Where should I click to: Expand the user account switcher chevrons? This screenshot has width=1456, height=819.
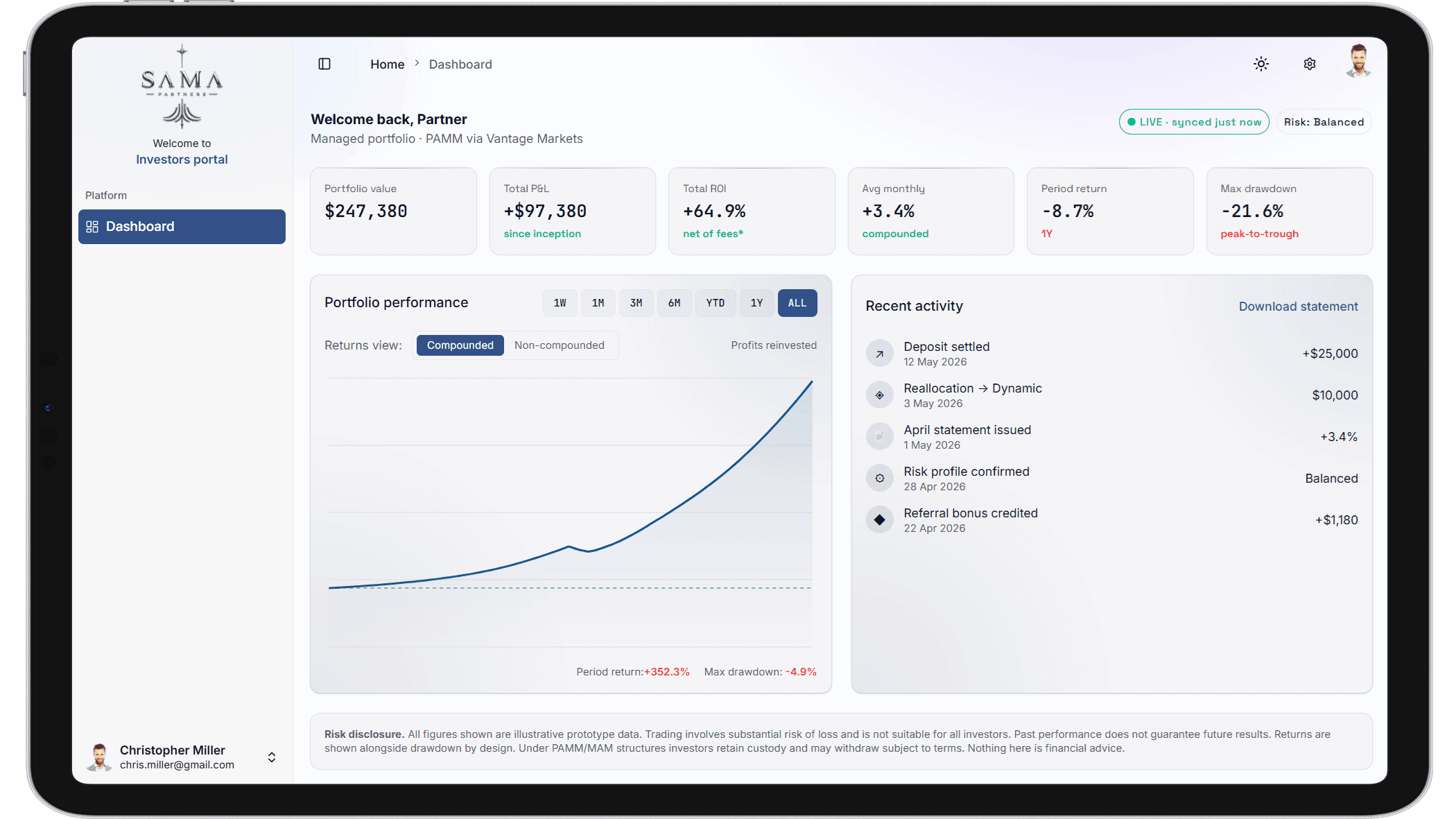272,757
